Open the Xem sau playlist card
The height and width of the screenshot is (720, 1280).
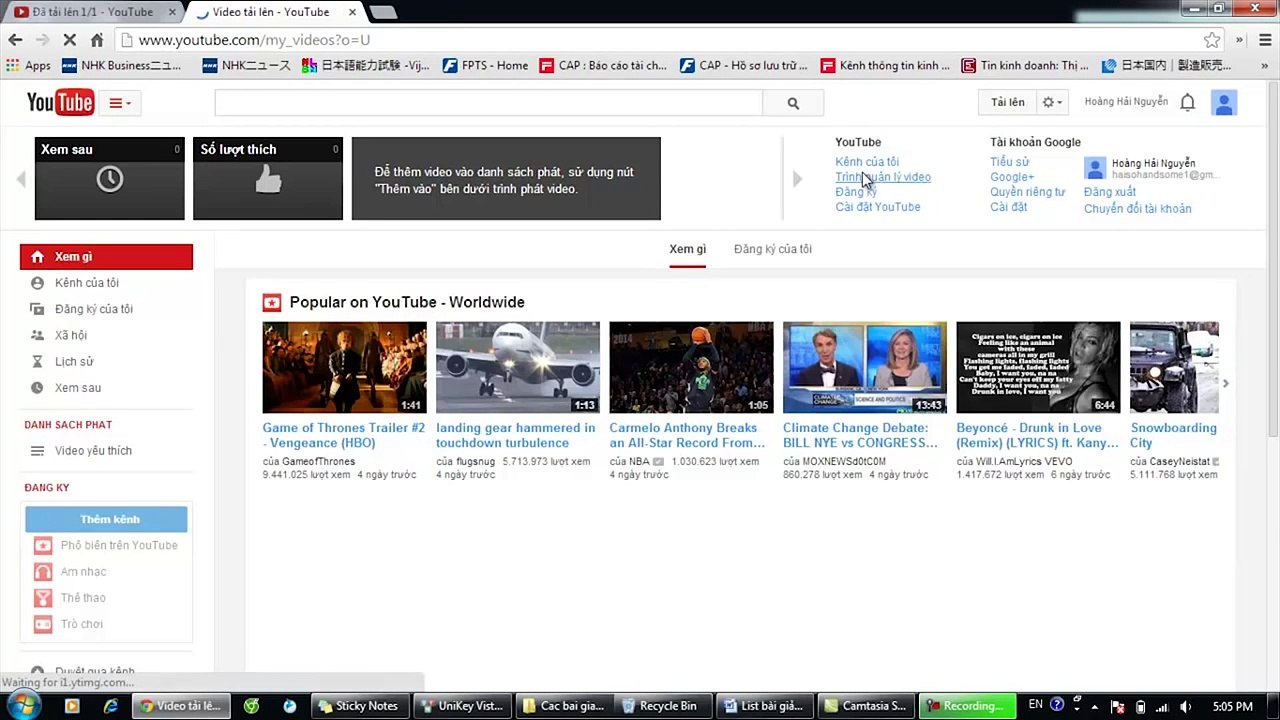pos(110,178)
